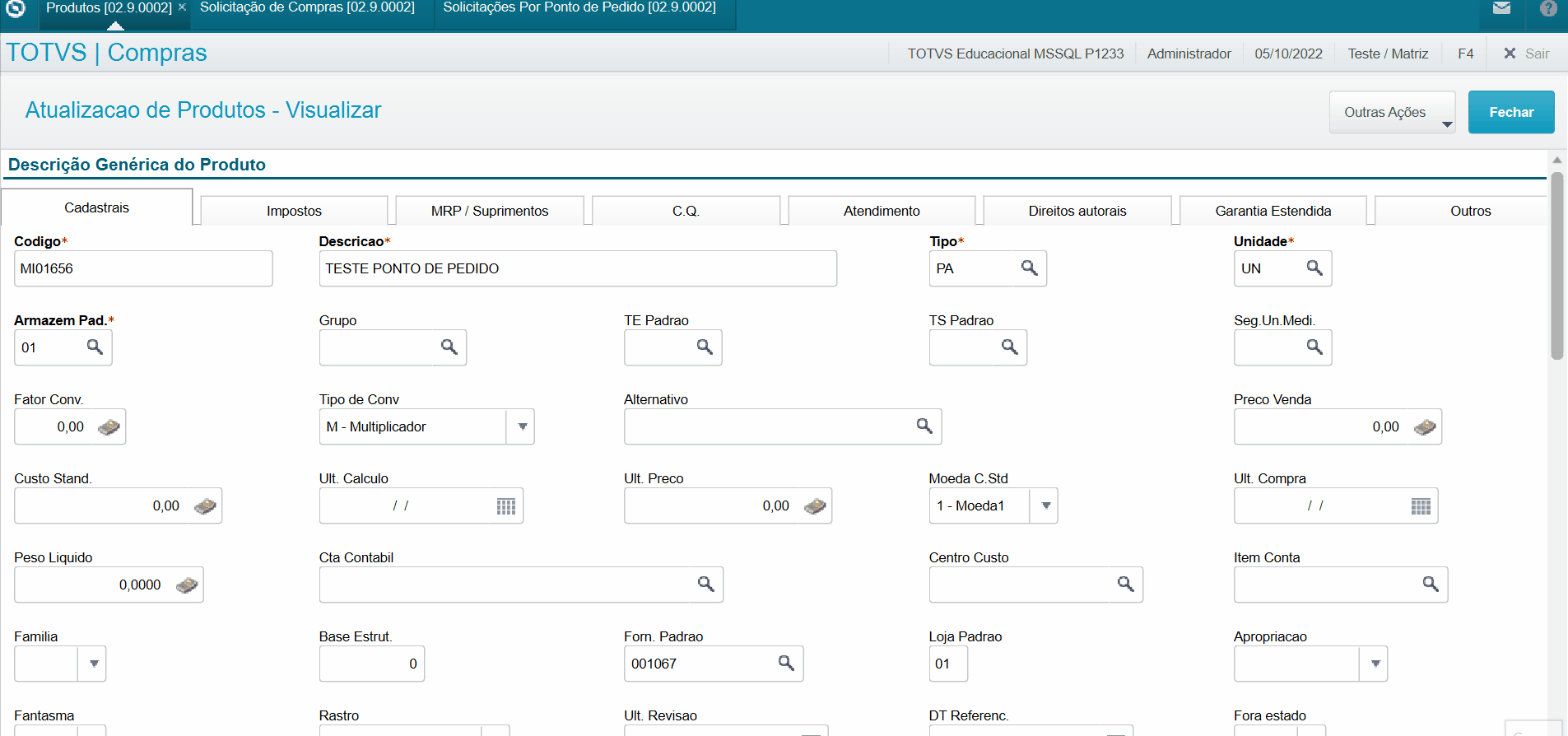
Task: Click the scrollbar up arrow
Action: [1556, 160]
